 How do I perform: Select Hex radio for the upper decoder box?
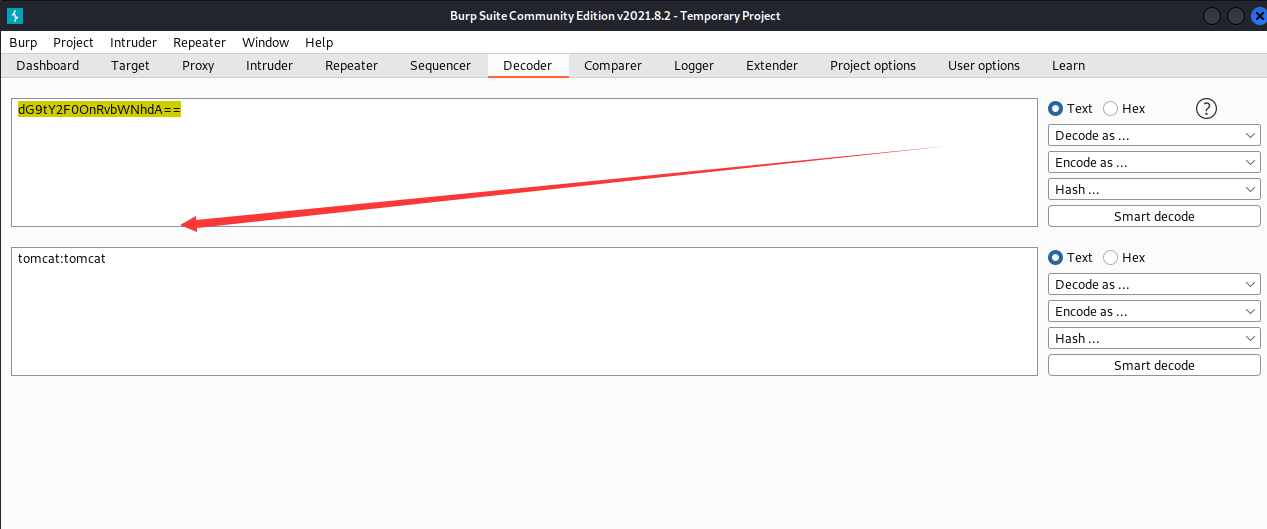[1110, 108]
